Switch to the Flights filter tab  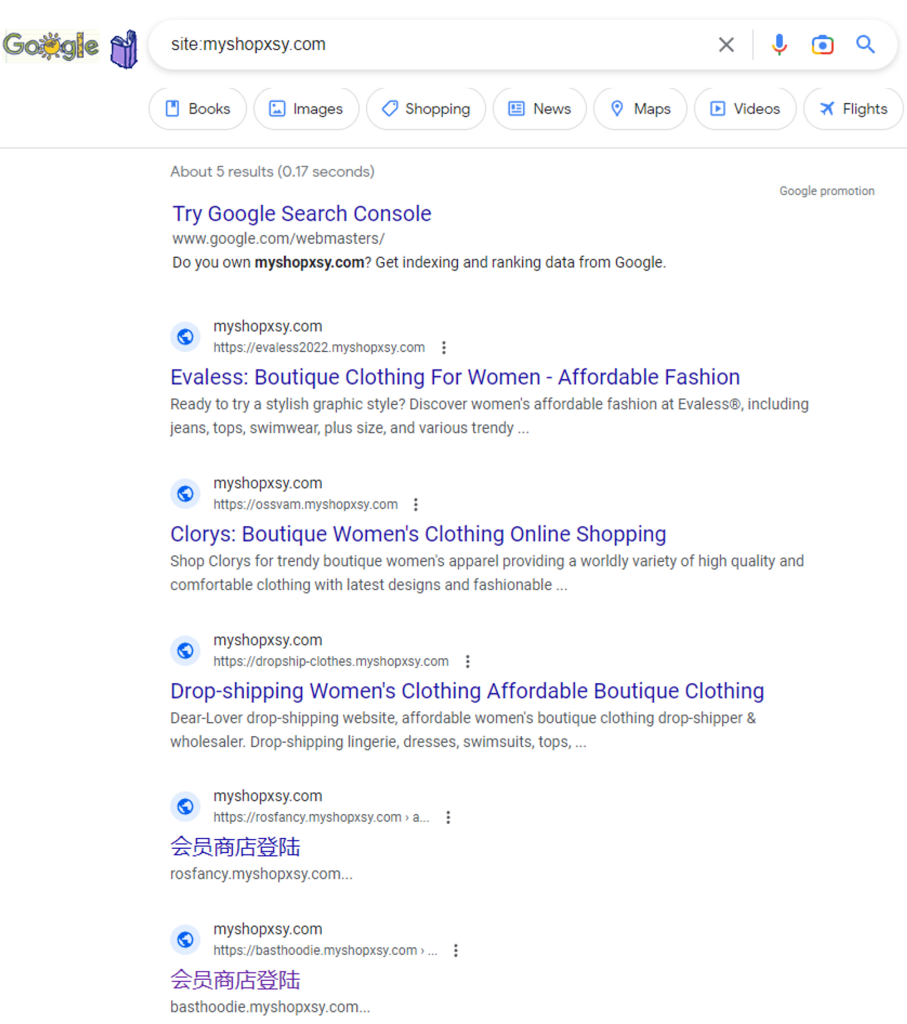853,108
